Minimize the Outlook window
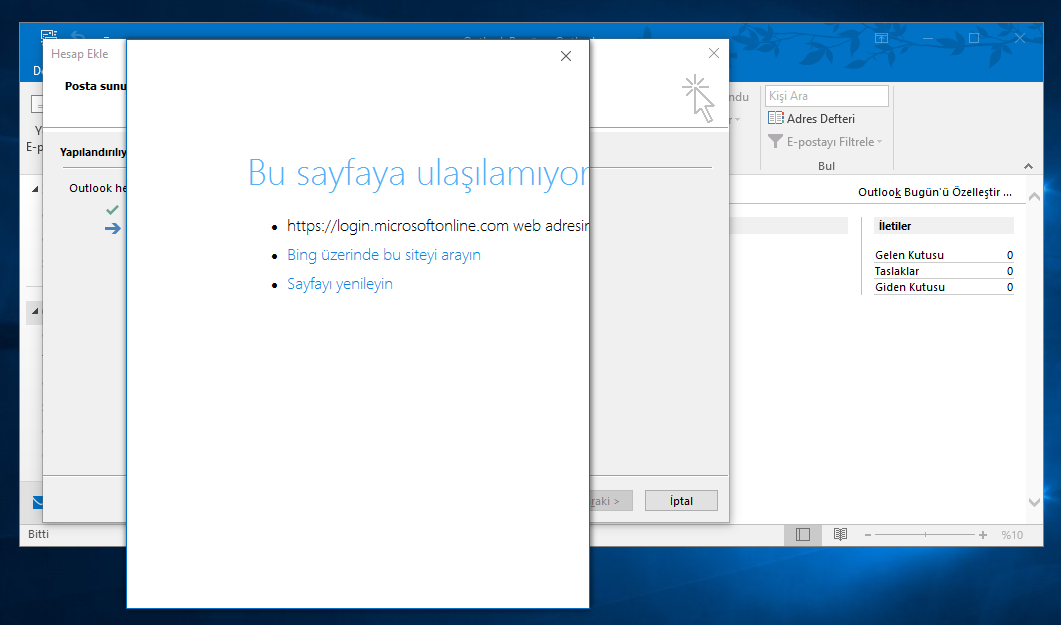1061x625 pixels. pos(928,39)
